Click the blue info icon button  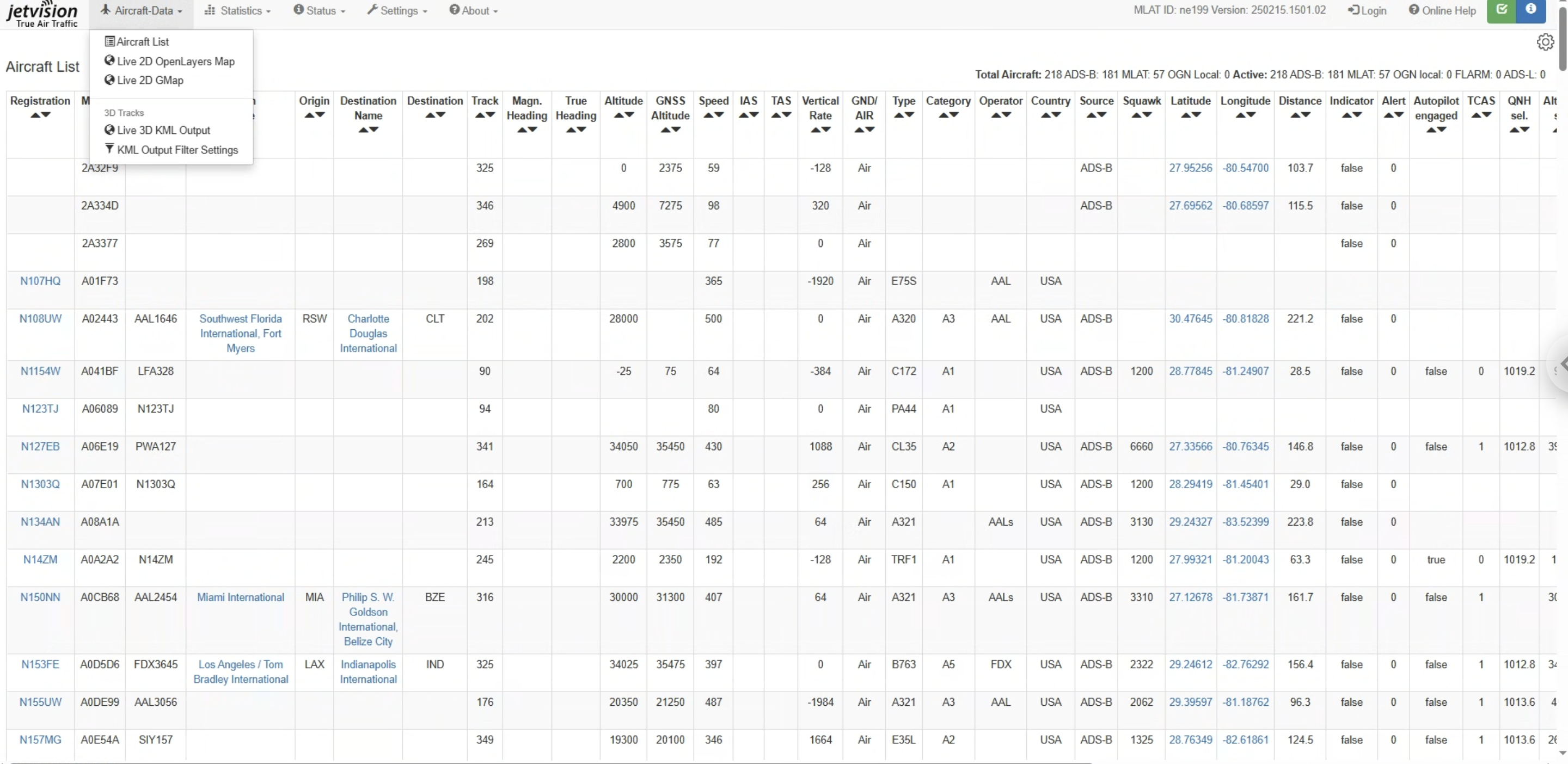coord(1530,10)
